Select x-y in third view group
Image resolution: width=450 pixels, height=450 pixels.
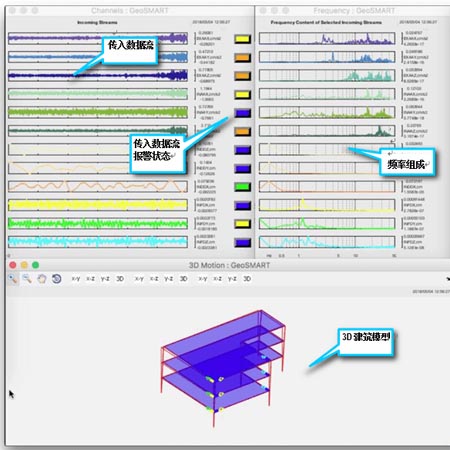(x=203, y=279)
